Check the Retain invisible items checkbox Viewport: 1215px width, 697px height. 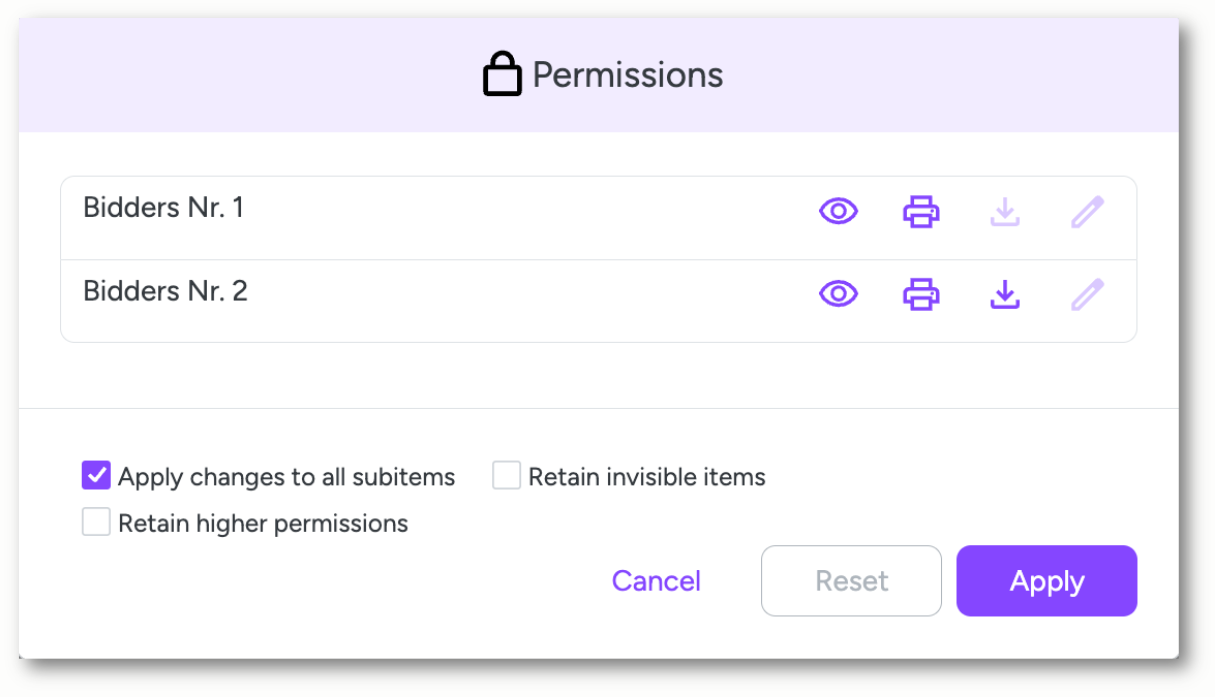[x=507, y=476]
